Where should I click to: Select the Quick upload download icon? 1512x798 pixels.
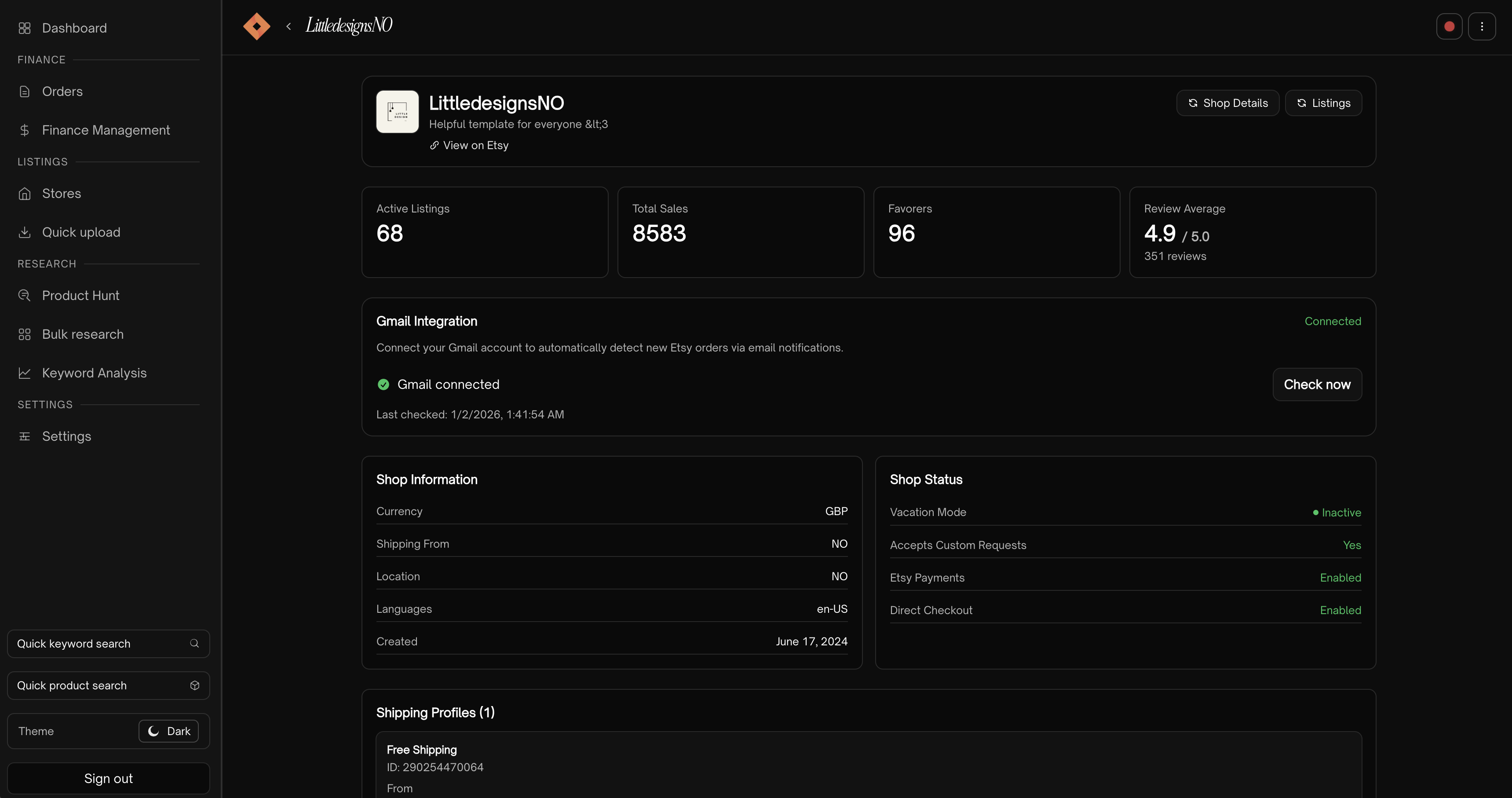click(x=25, y=233)
